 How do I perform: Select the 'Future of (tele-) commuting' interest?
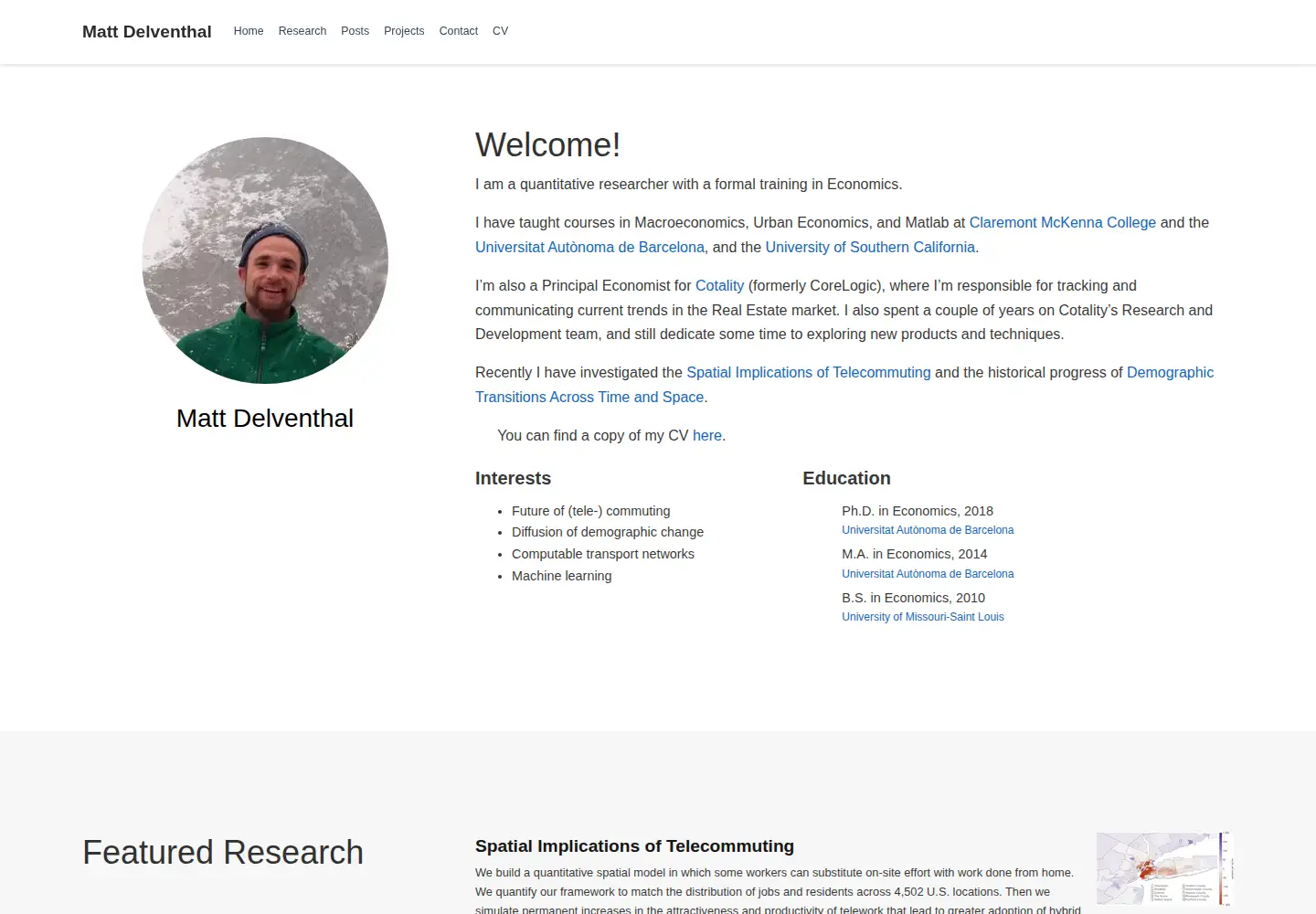(x=591, y=511)
